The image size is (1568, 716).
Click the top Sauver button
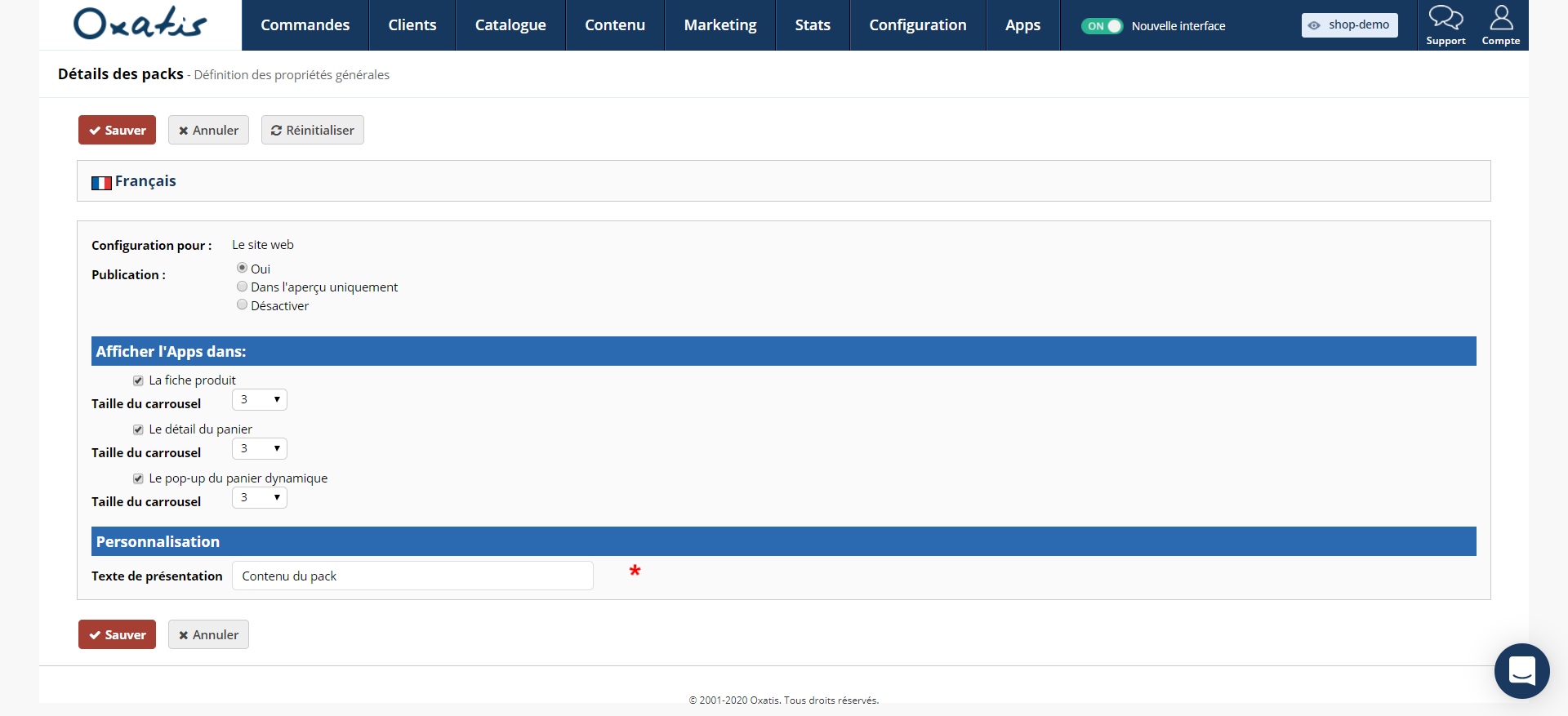tap(117, 130)
